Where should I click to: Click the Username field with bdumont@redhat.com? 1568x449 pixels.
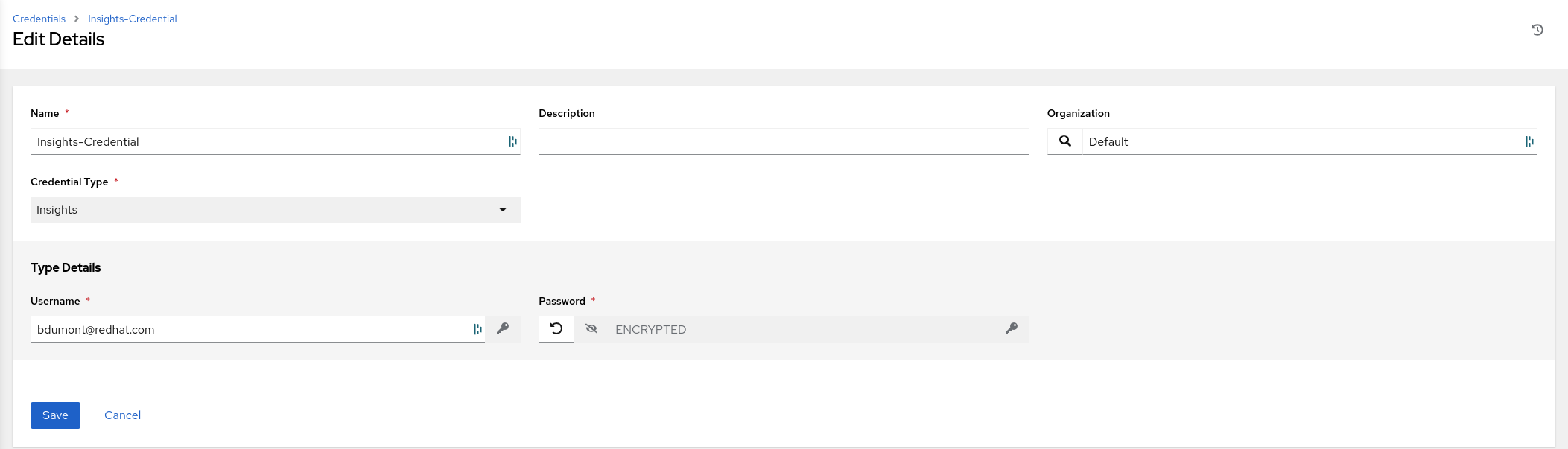[x=258, y=329]
